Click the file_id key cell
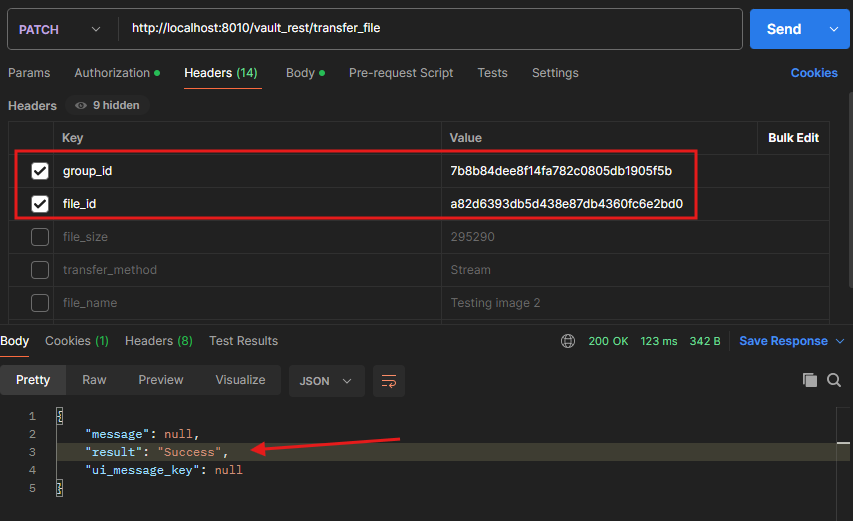This screenshot has height=521, width=853. coord(248,204)
